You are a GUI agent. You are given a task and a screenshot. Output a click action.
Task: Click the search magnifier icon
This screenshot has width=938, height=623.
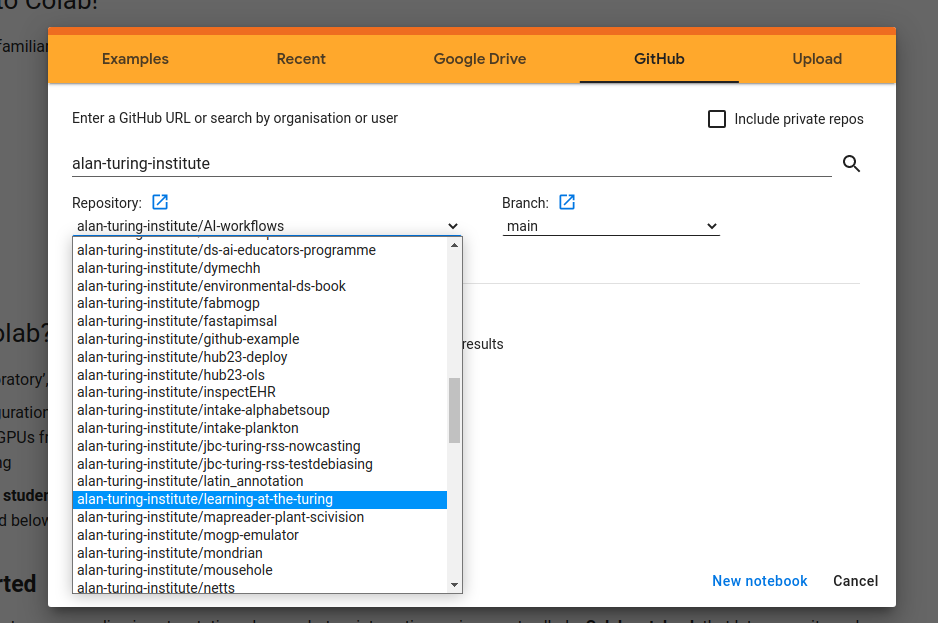coord(851,163)
